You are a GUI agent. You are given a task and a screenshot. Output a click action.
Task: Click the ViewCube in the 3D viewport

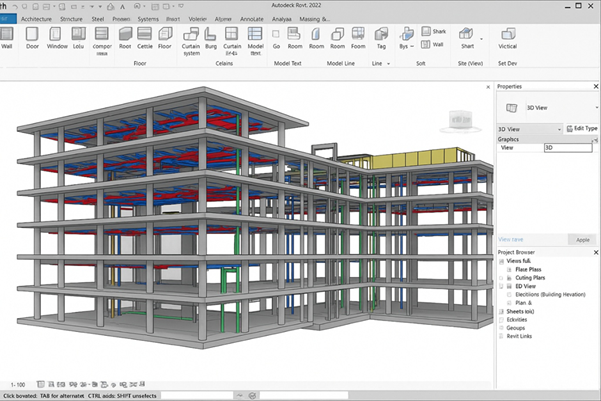tap(459, 118)
